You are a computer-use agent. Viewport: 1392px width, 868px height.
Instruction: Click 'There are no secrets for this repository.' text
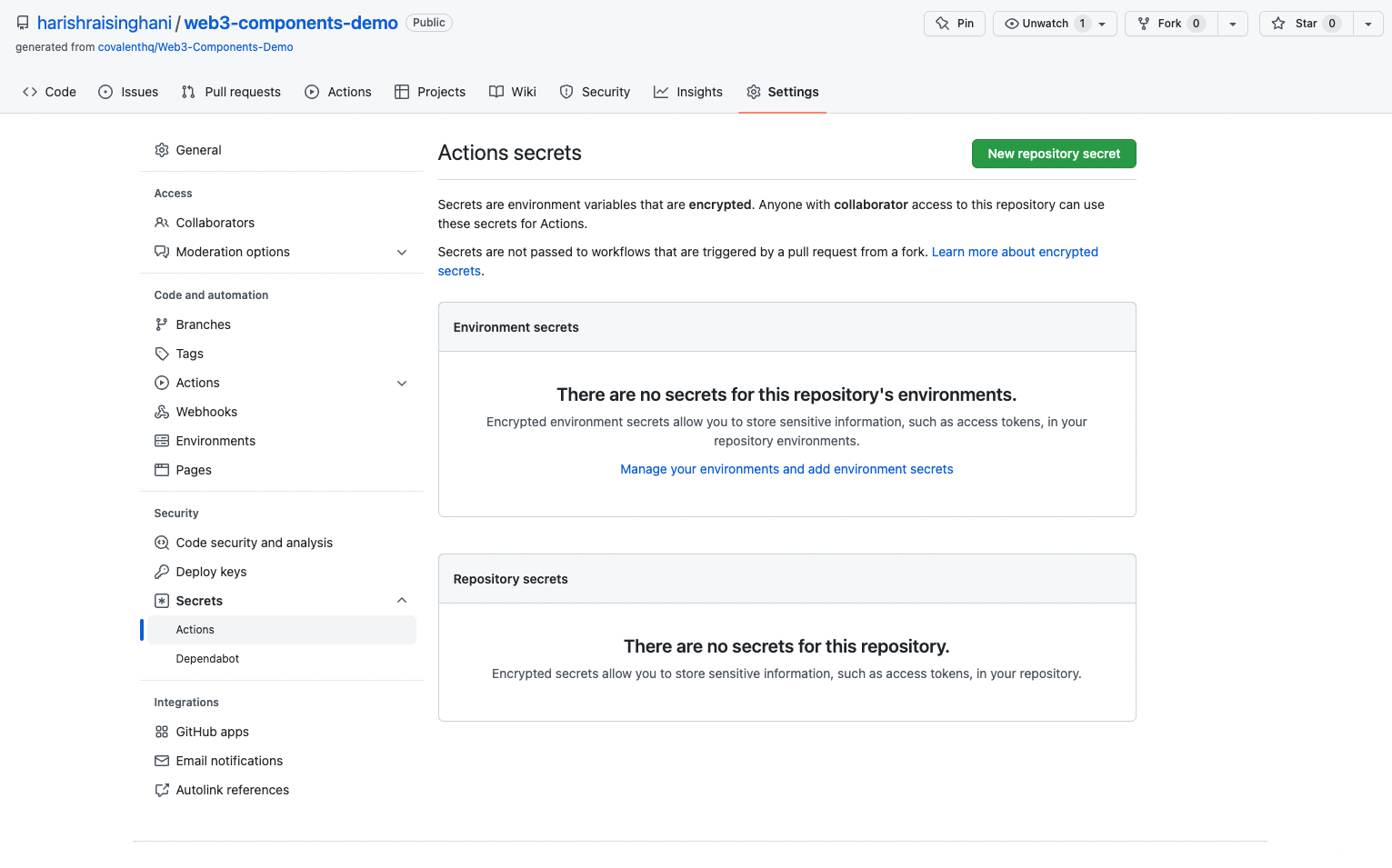click(x=786, y=646)
